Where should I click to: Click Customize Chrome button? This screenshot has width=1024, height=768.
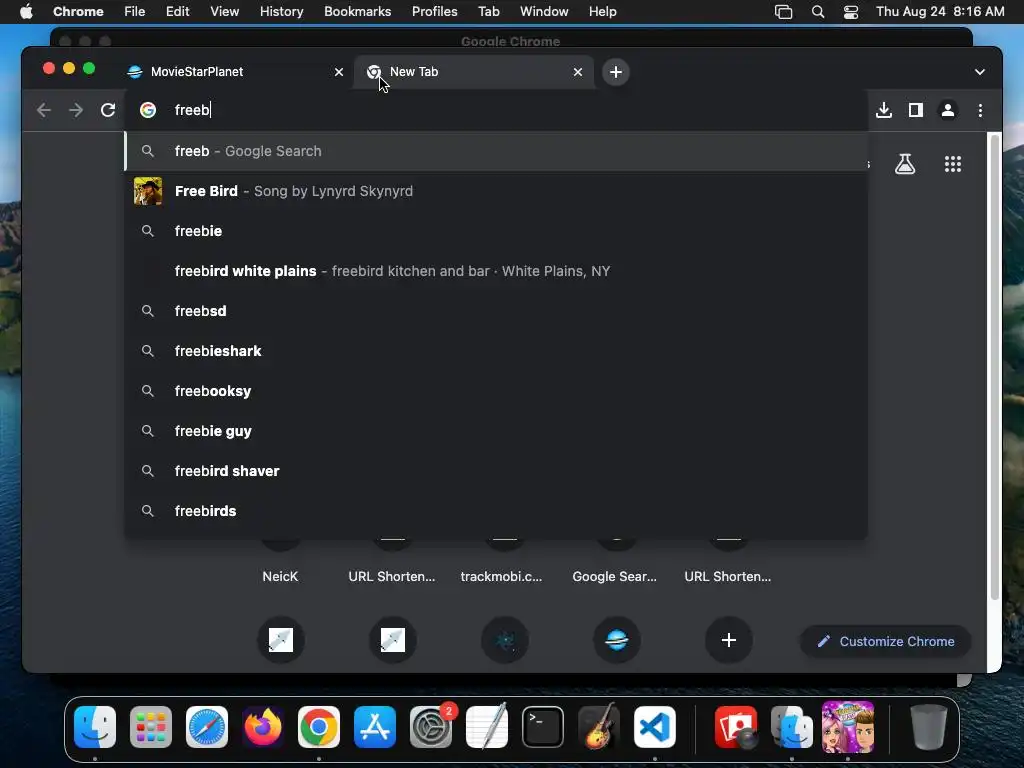[886, 641]
